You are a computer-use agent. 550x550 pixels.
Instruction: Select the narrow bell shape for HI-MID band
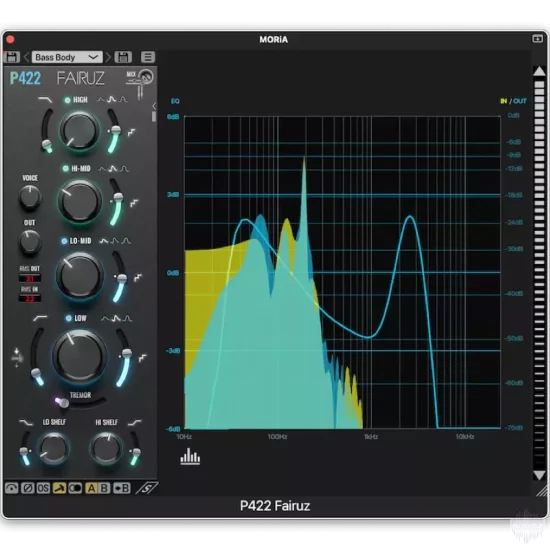124,169
